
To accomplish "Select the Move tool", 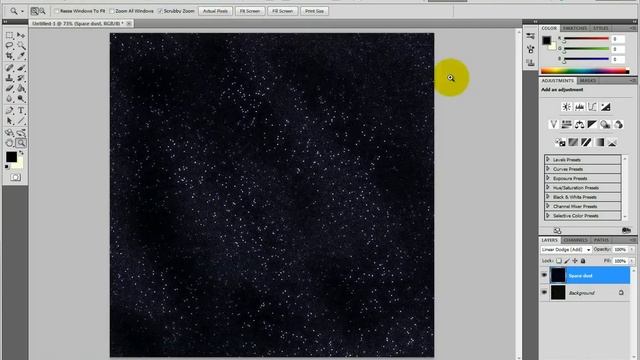I will [21, 36].
